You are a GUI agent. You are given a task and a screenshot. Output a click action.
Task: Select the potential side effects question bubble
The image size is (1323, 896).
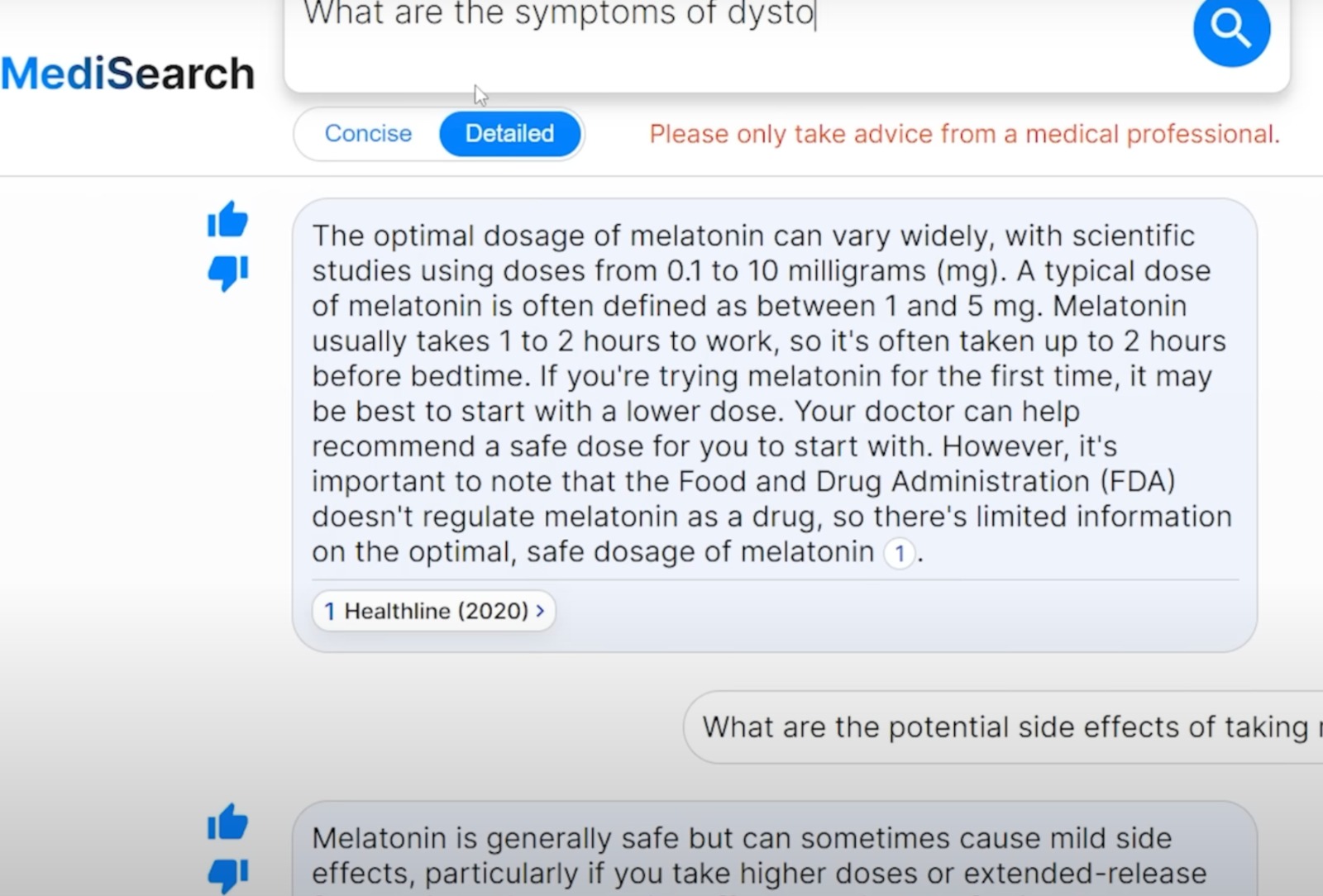tap(1003, 727)
